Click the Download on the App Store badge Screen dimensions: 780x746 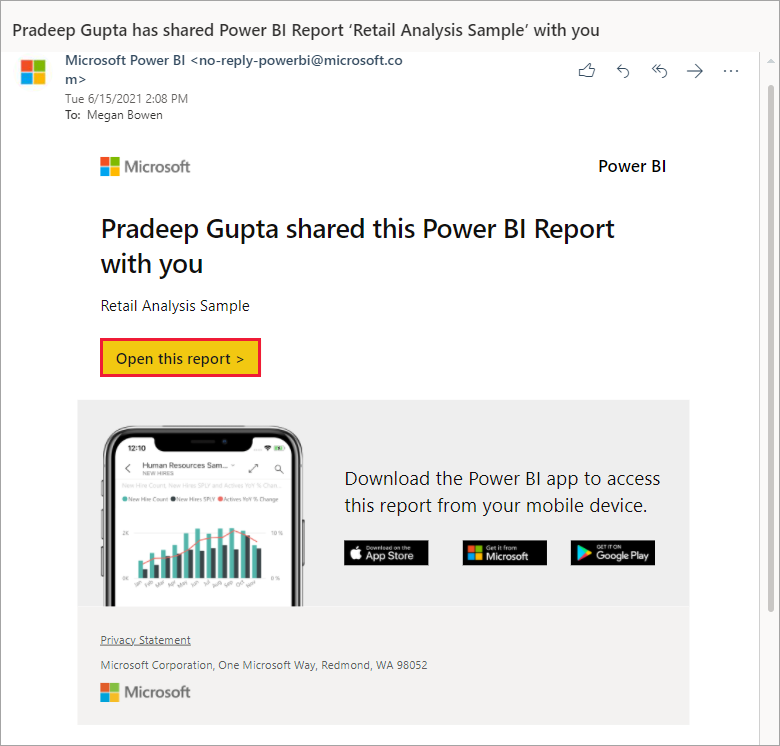[386, 553]
